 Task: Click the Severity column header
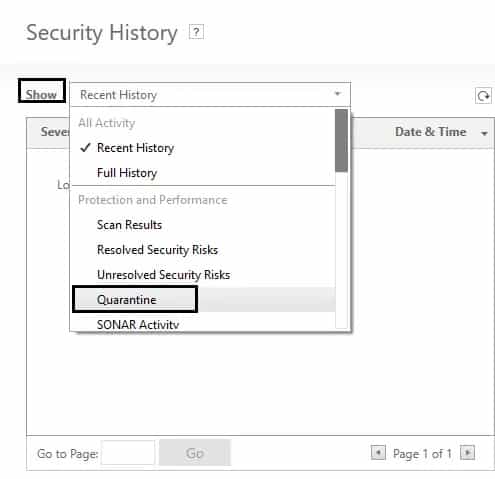point(55,132)
